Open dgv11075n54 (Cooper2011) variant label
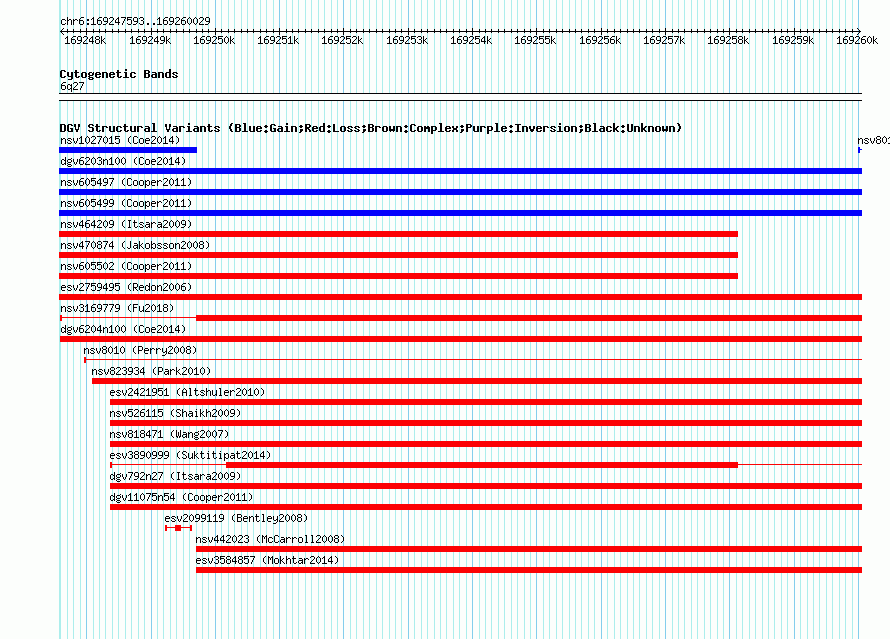Screen dimensions: 890x639 (181, 497)
